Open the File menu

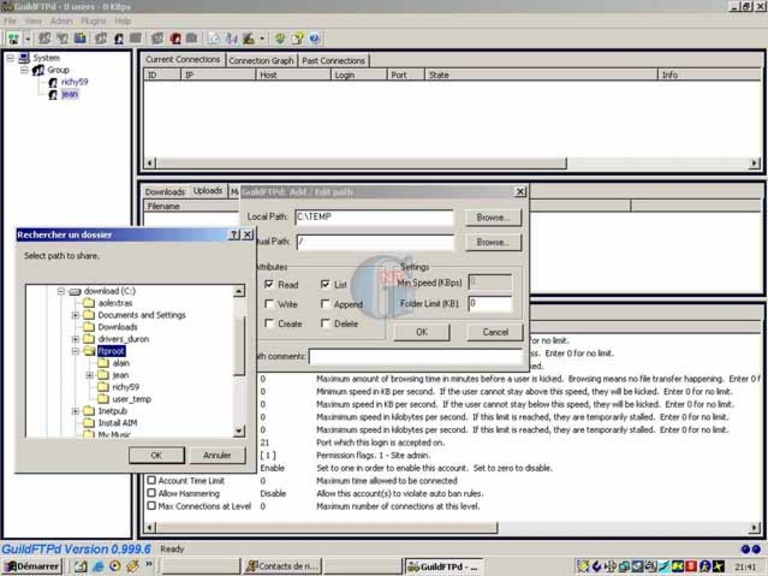10,21
